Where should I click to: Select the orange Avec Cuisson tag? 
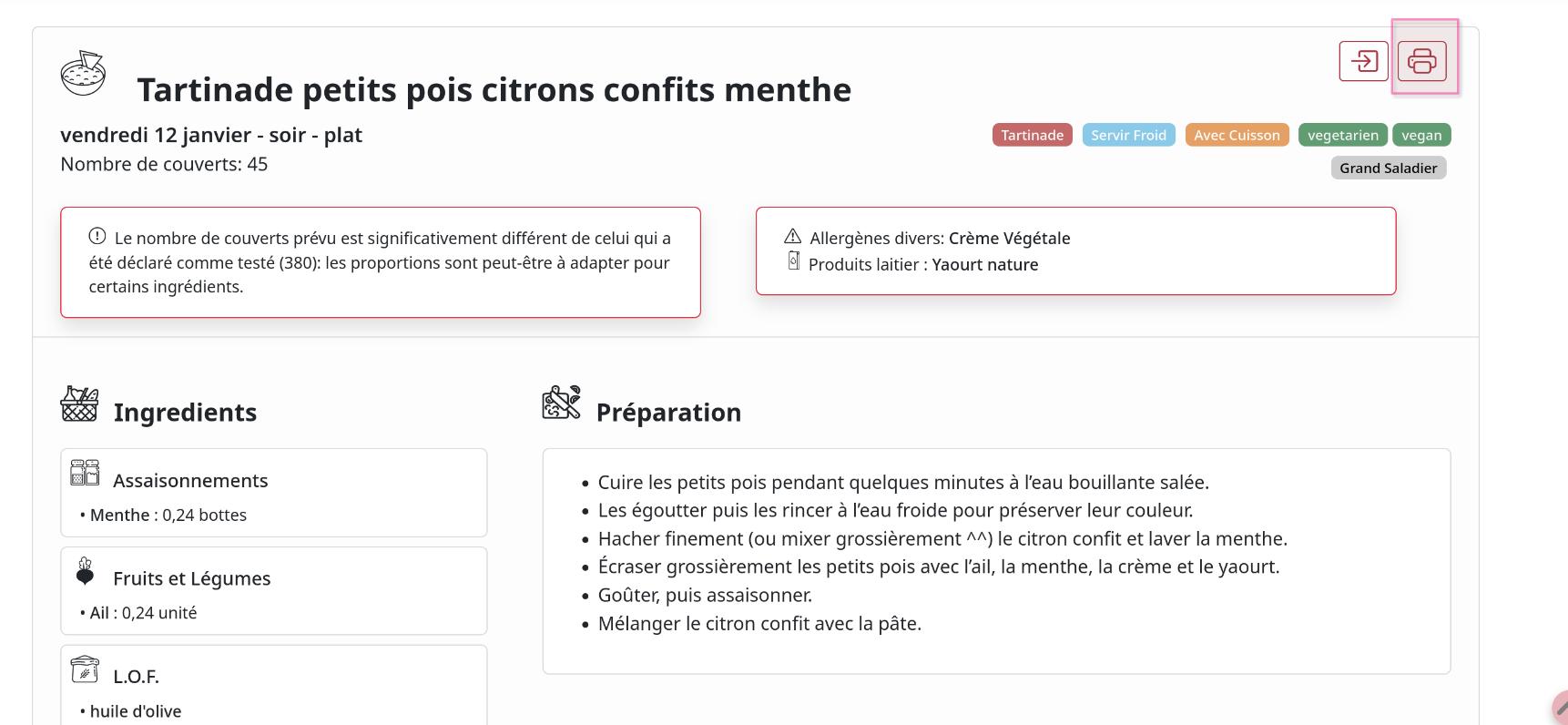tap(1237, 135)
